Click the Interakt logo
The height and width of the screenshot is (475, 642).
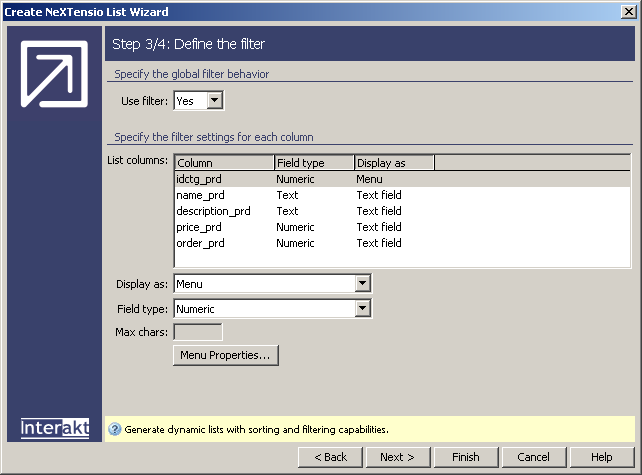pos(55,428)
